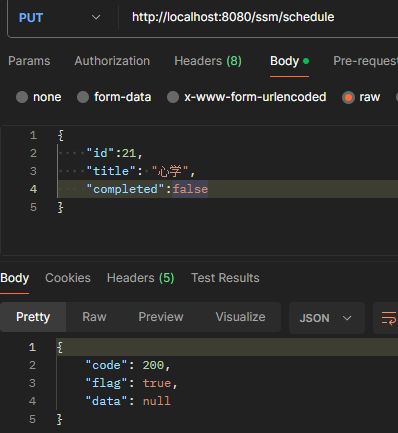Image resolution: width=398 pixels, height=433 pixels.
Task: Open the Test Results tab
Action: (x=225, y=278)
